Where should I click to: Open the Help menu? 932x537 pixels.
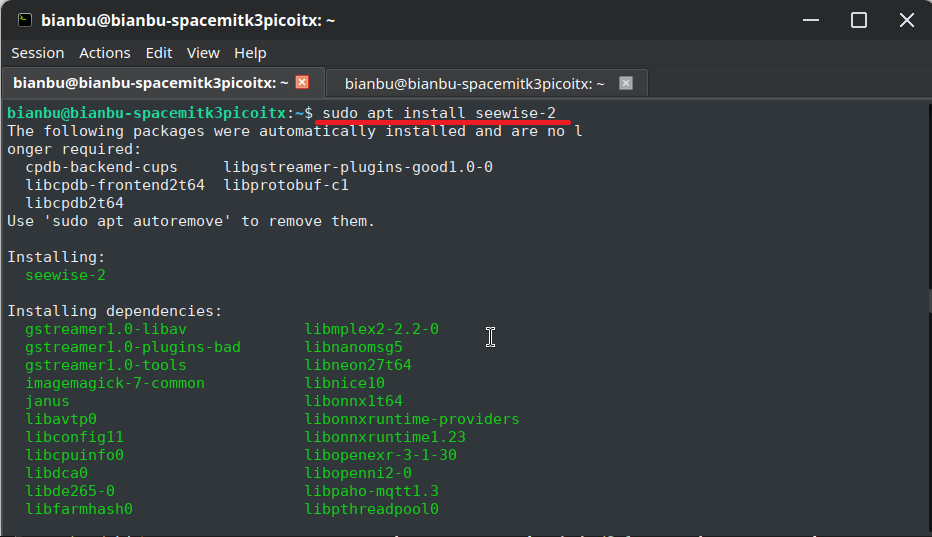click(250, 53)
